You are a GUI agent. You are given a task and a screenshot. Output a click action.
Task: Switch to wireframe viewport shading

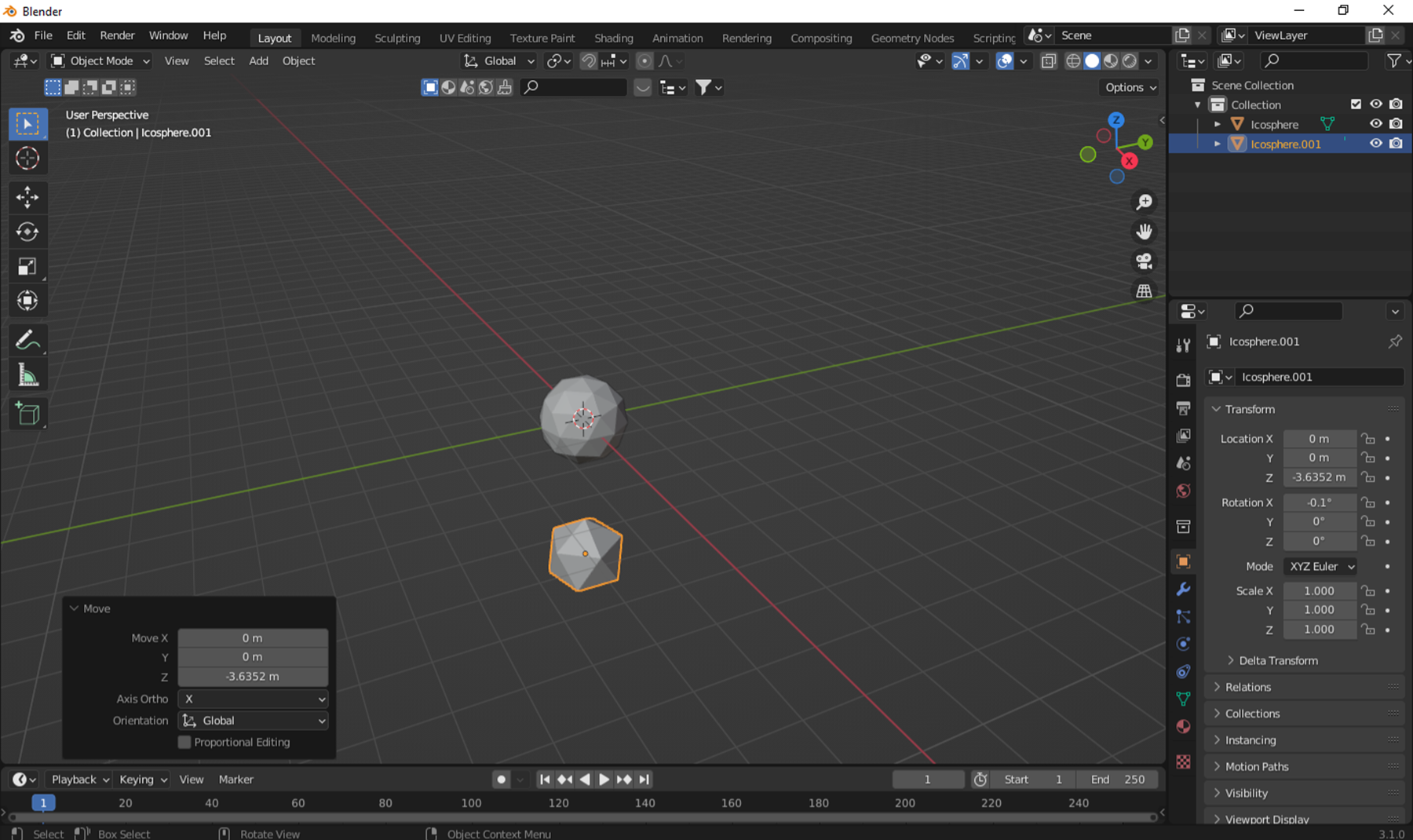click(1073, 61)
